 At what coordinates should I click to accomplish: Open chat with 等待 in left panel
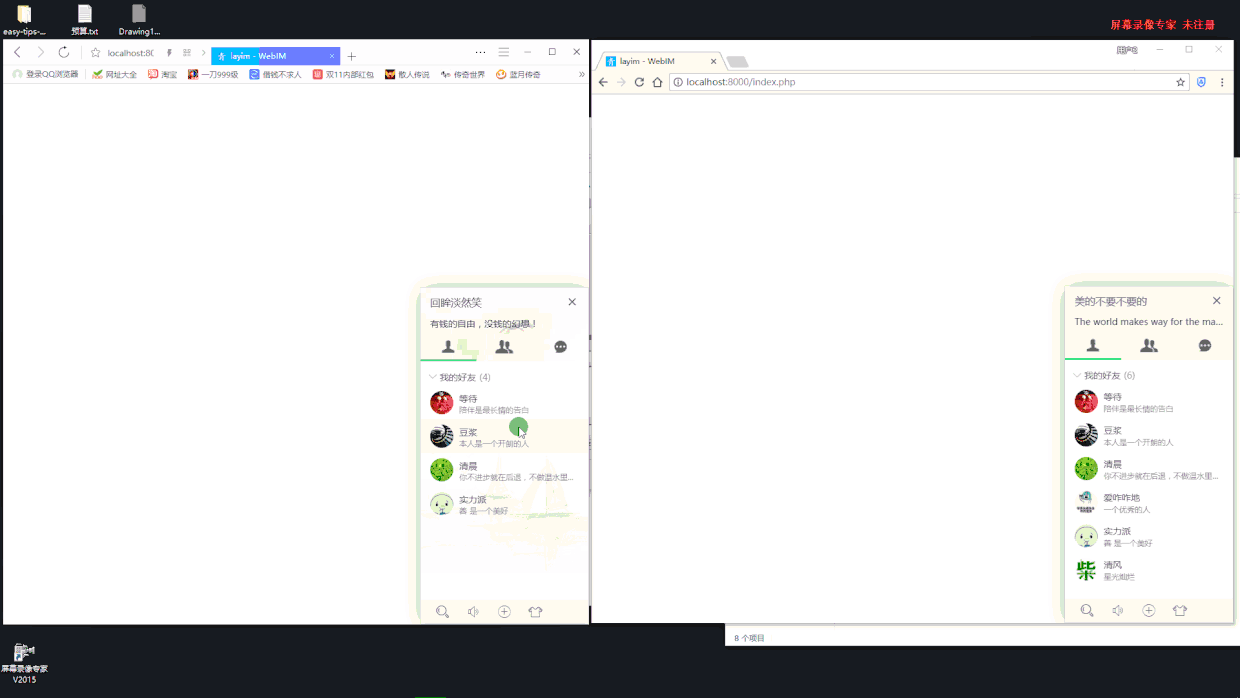pos(504,403)
